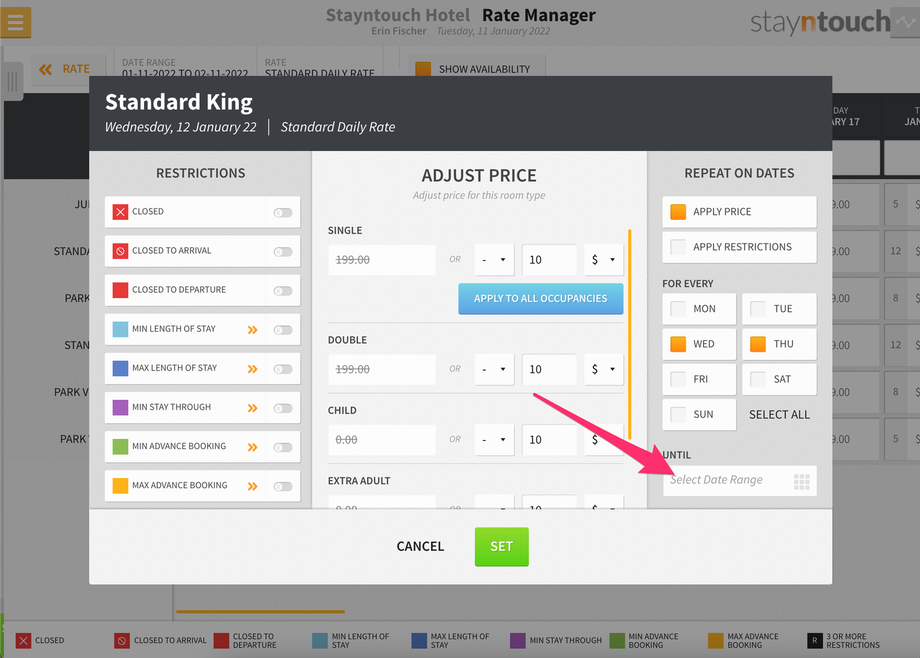
Task: Click the orange price panel scrollbar
Action: tap(630, 334)
